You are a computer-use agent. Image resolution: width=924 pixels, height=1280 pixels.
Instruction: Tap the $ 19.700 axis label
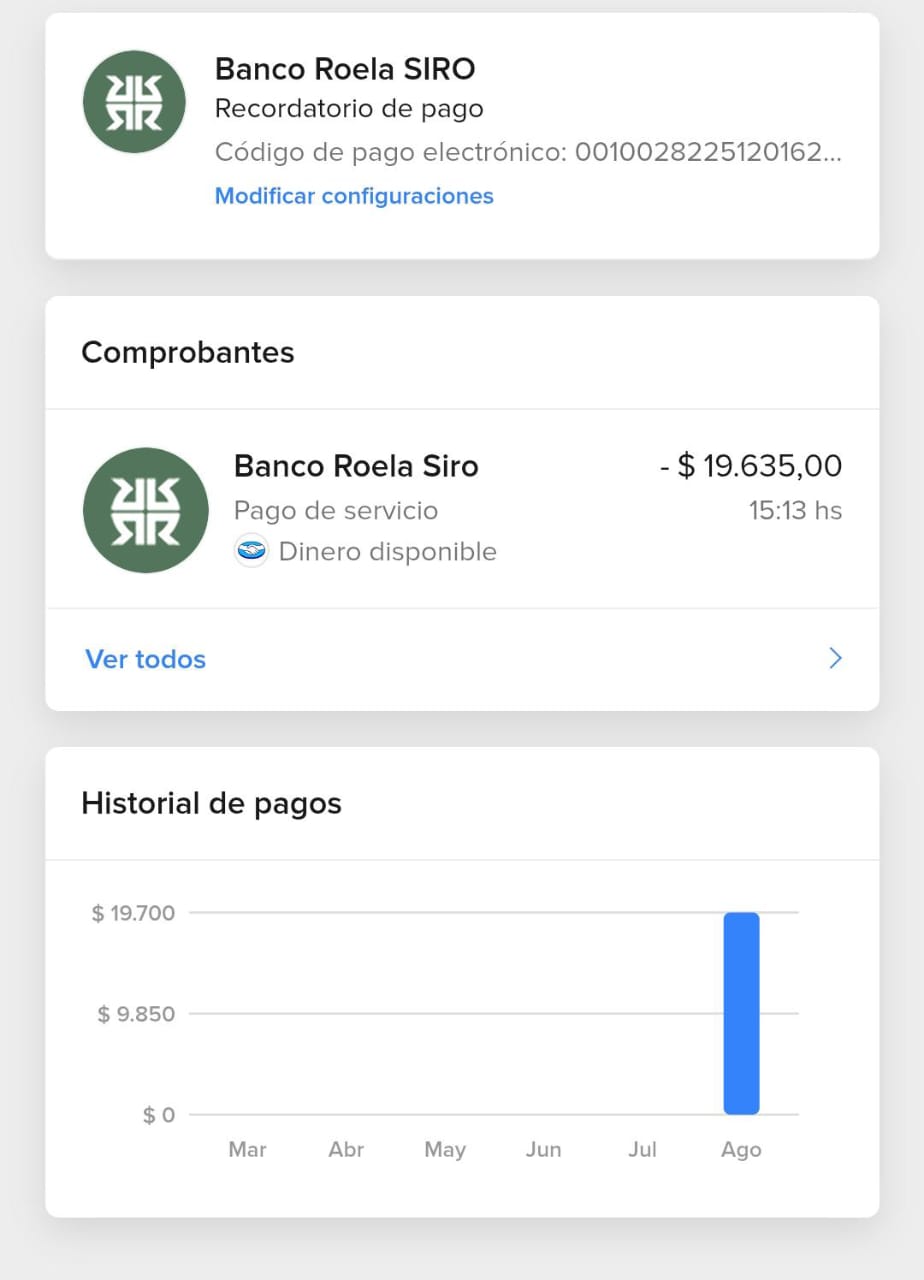[133, 913]
